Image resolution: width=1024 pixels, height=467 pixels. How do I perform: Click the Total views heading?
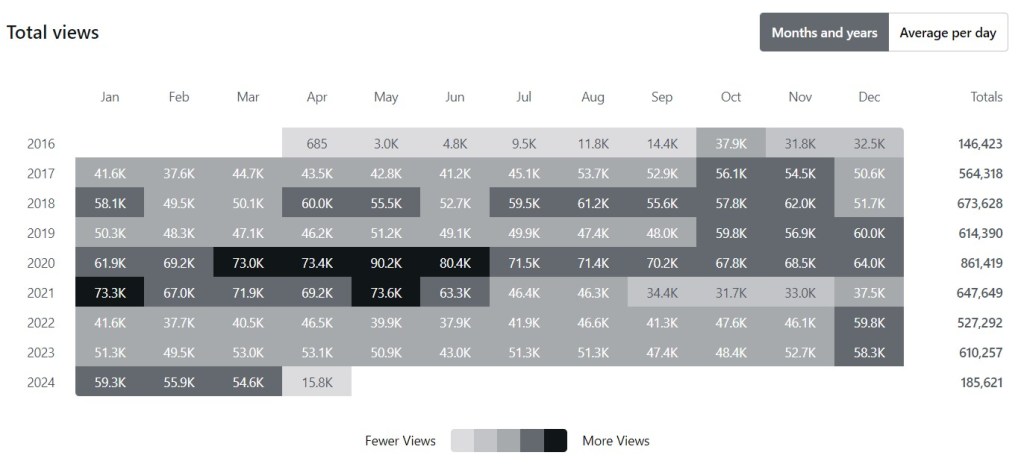53,32
